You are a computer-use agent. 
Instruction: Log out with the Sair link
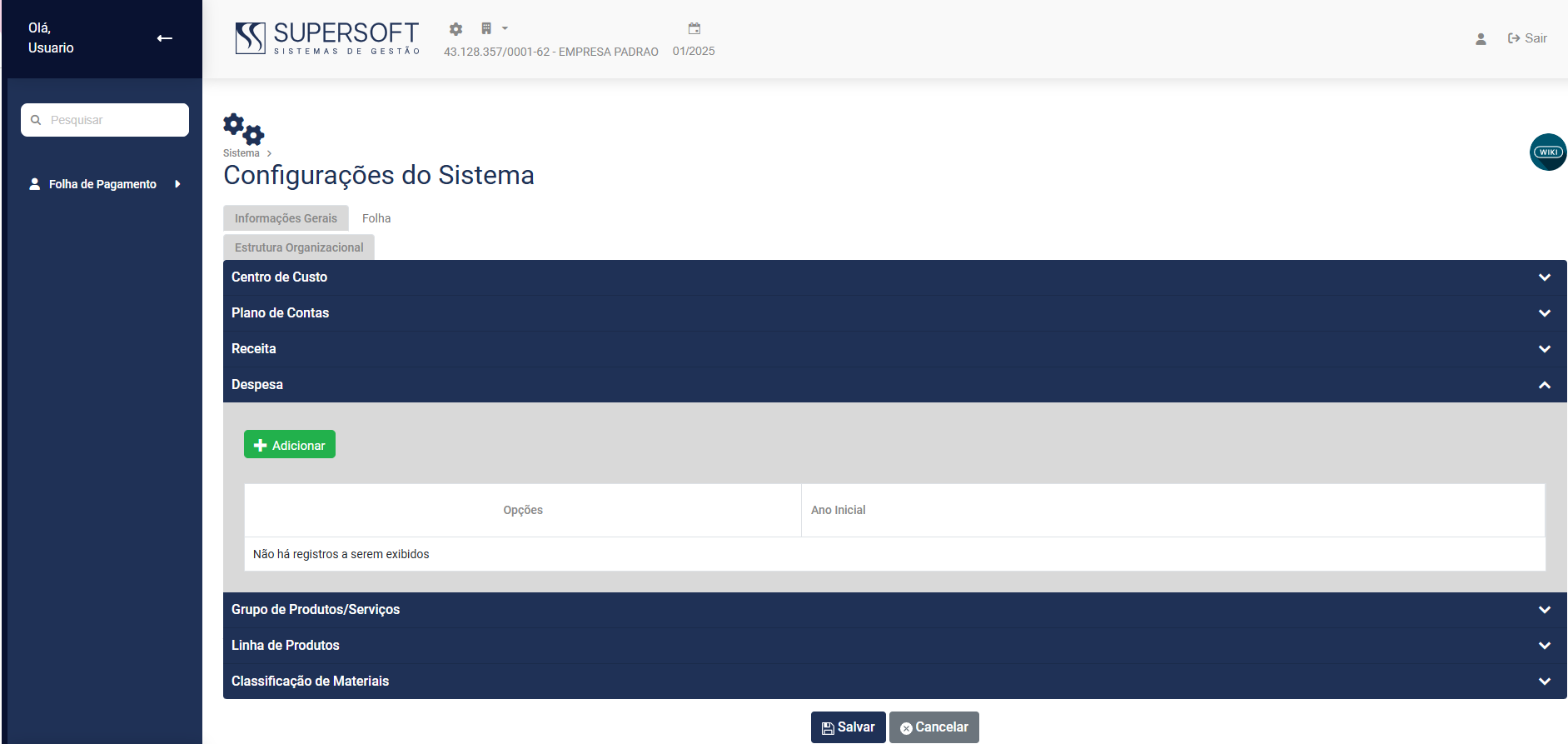pos(1527,38)
